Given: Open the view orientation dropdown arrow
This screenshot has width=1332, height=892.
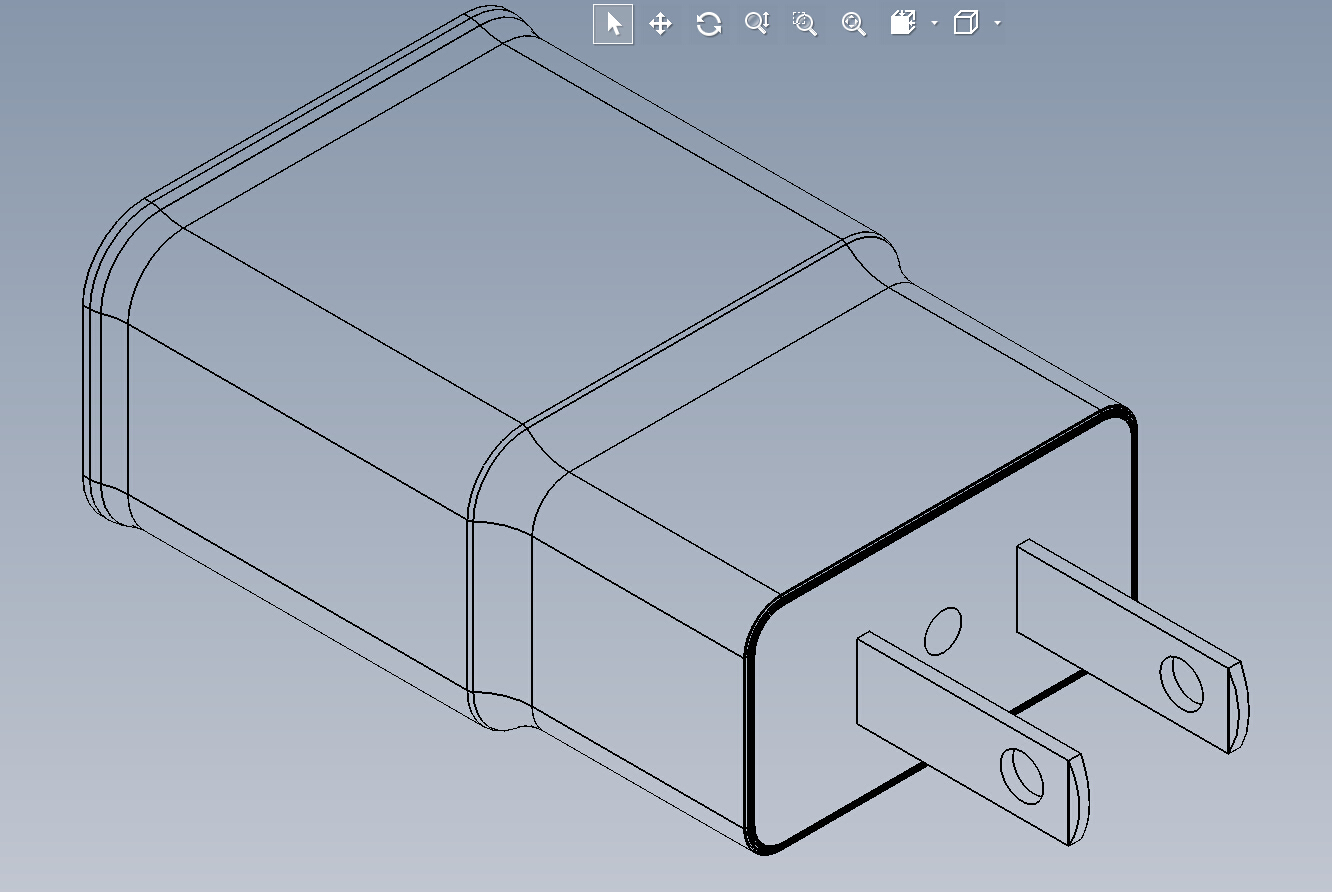Looking at the screenshot, I should [x=934, y=23].
